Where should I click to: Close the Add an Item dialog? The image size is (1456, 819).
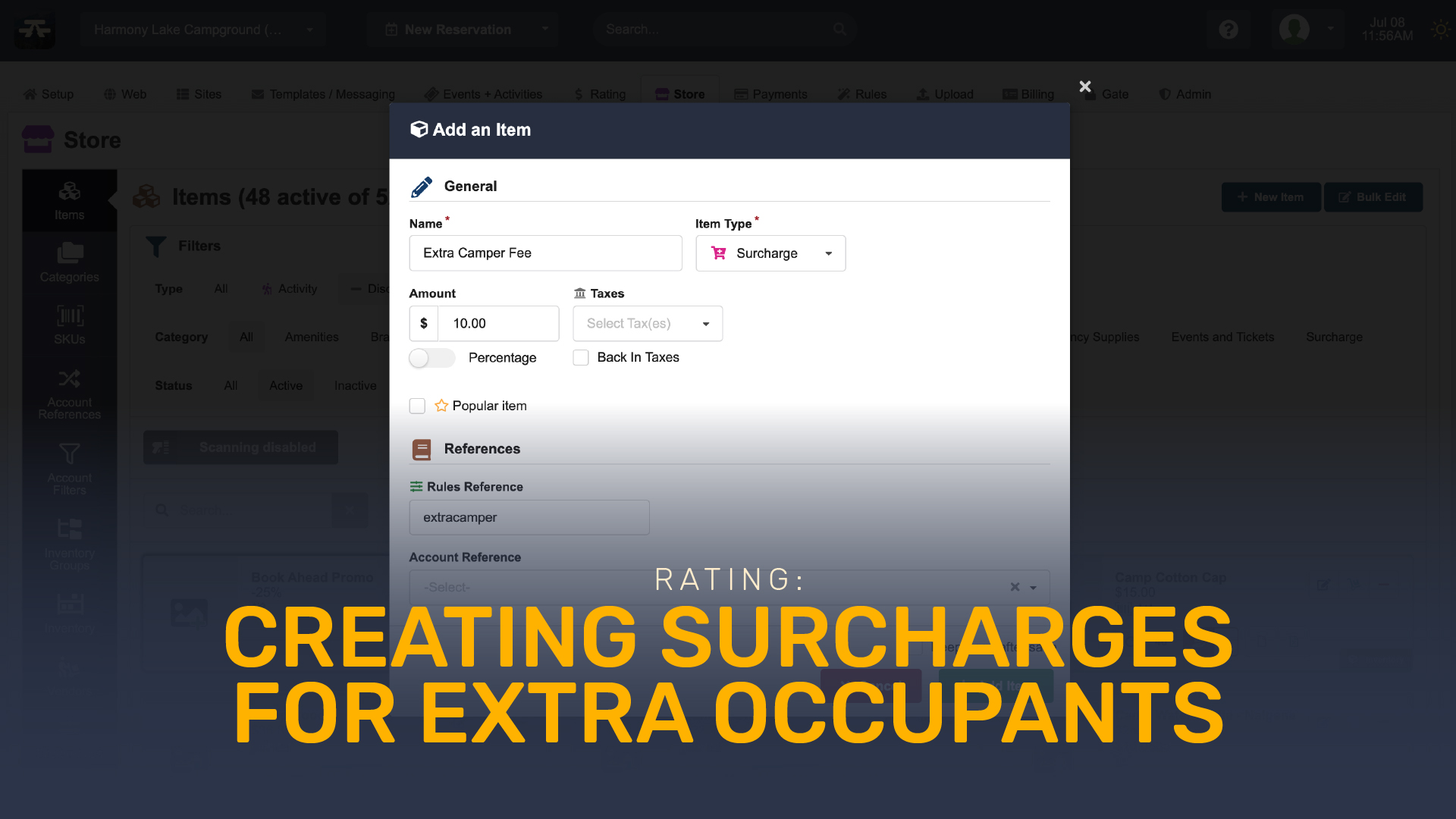(x=1085, y=86)
